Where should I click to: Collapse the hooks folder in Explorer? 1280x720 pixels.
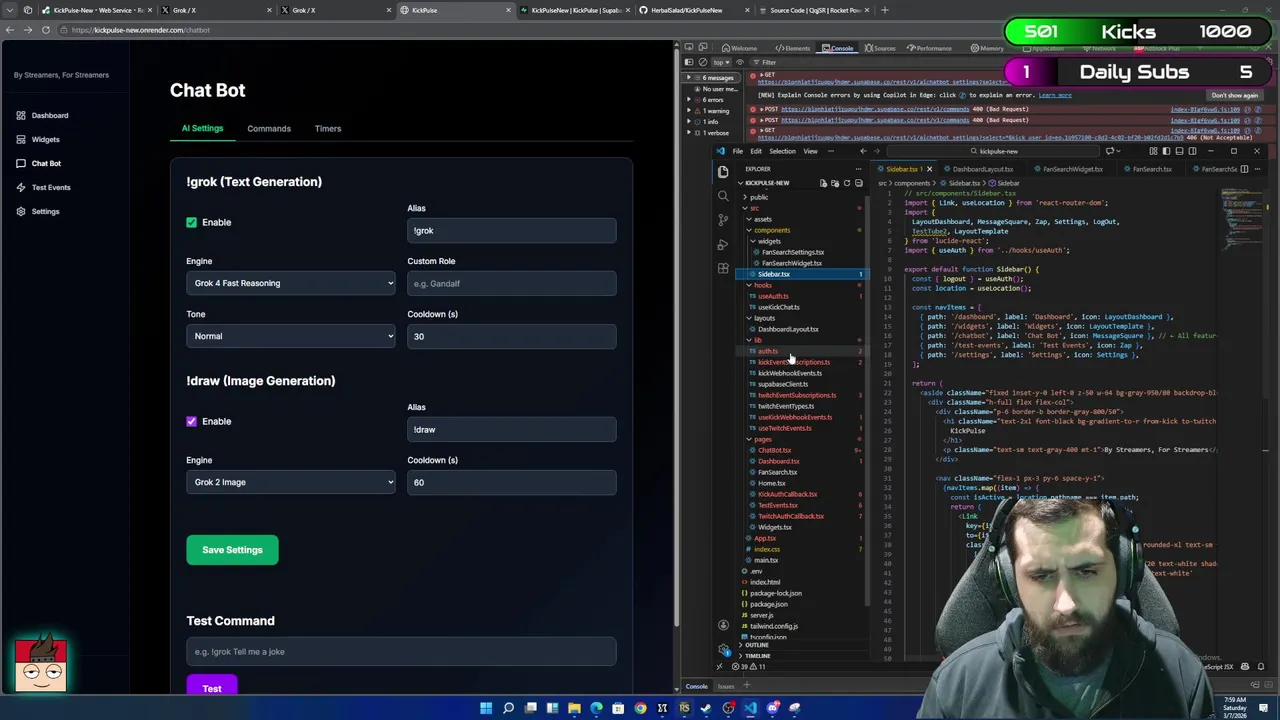(x=761, y=285)
